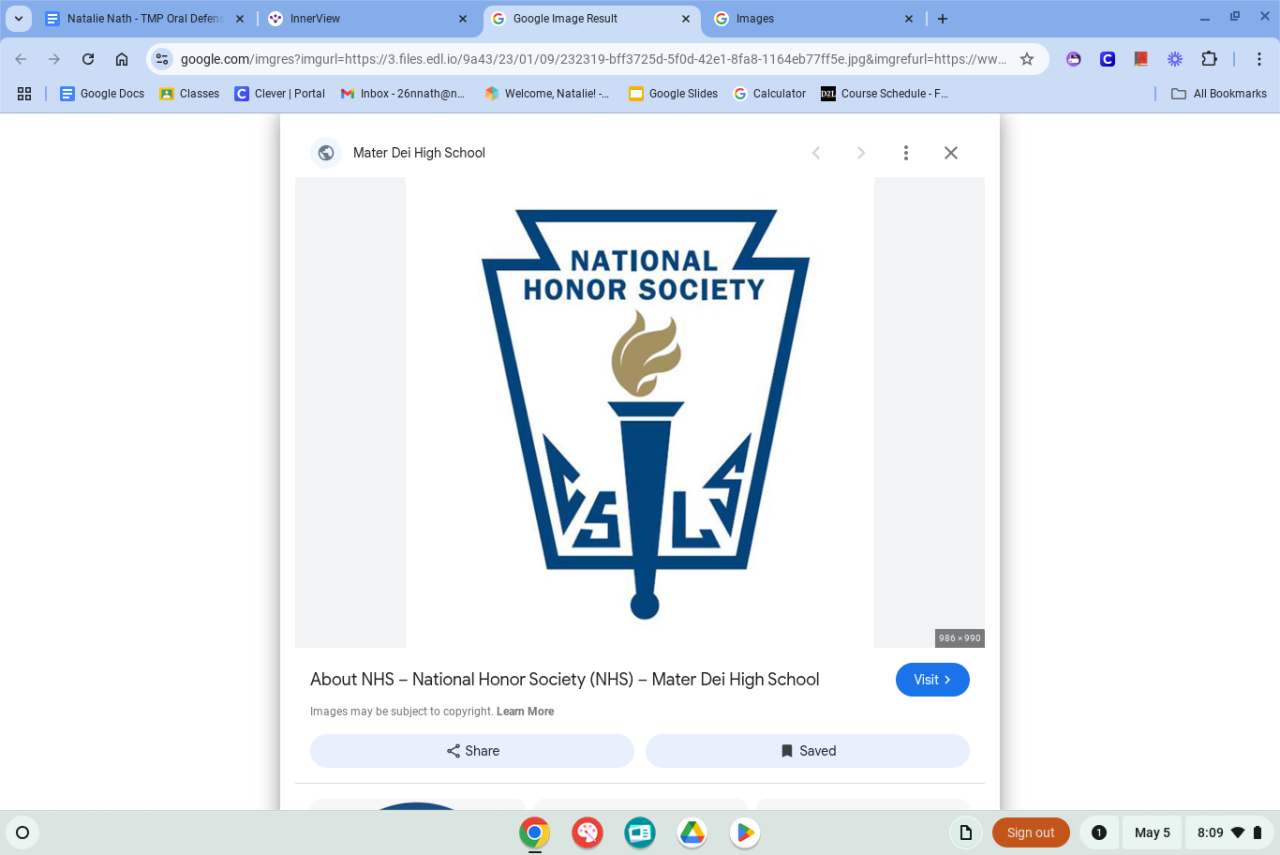1280x855 pixels.
Task: Open the Mater Dei High School source link
Action: click(x=419, y=153)
